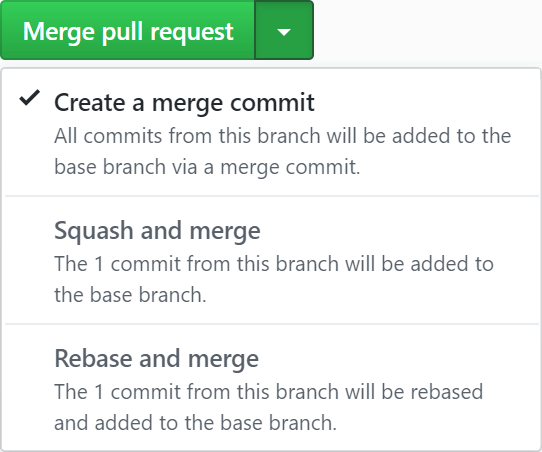Screen dimensions: 542x452
Task: Select the 'Rebase and merge' heading
Action: (157, 359)
